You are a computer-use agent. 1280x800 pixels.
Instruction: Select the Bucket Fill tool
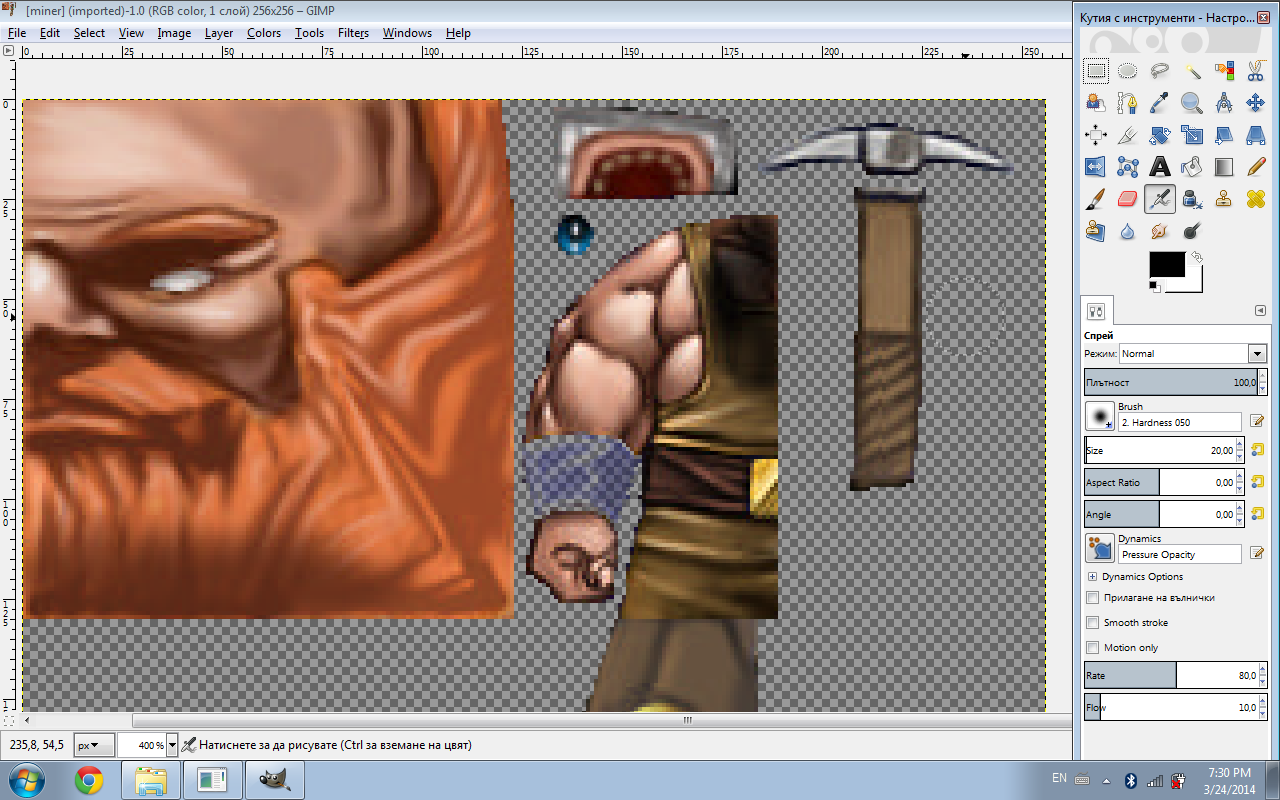tap(1192, 167)
